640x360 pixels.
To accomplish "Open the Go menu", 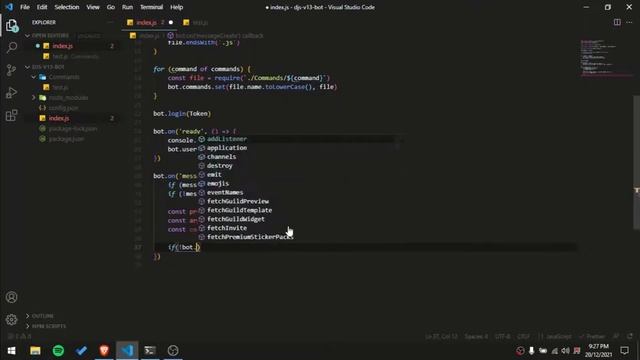I will (111, 7).
